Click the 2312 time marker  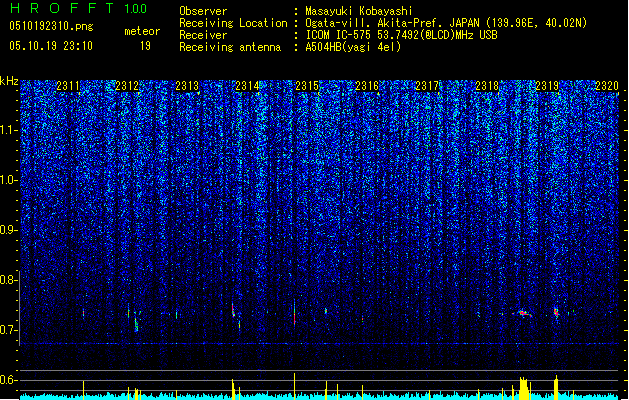[127, 86]
